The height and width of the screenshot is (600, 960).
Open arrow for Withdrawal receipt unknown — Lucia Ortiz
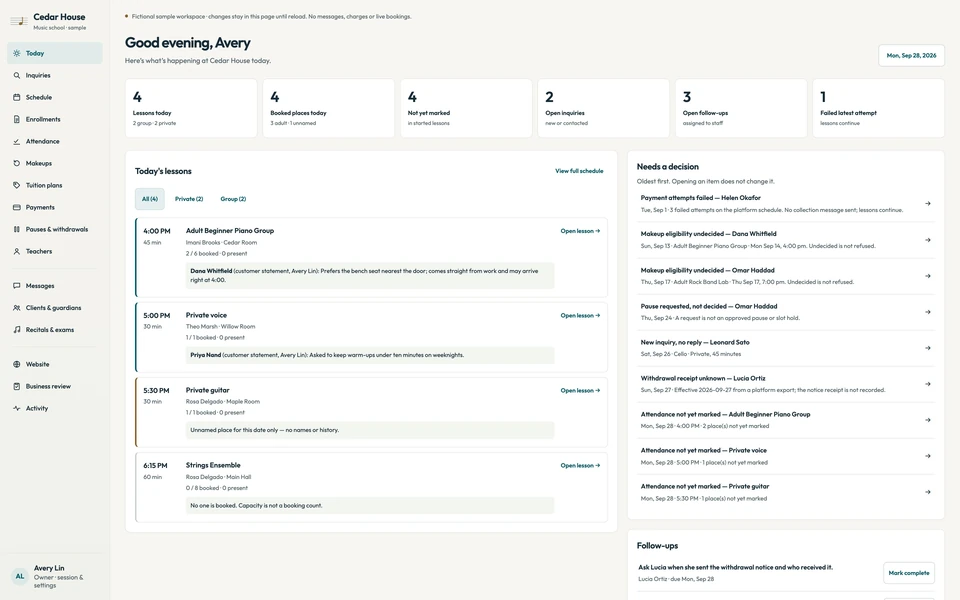928,384
